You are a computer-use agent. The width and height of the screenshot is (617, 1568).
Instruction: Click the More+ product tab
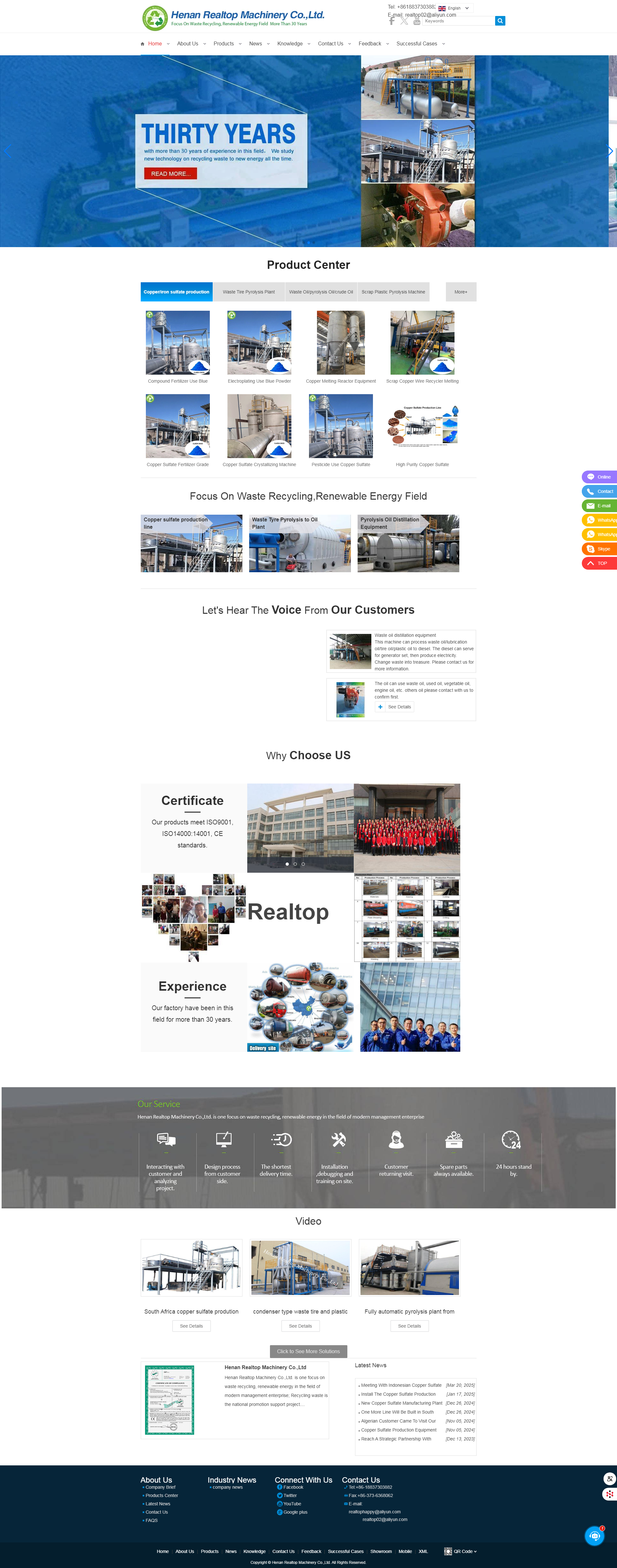click(x=461, y=292)
